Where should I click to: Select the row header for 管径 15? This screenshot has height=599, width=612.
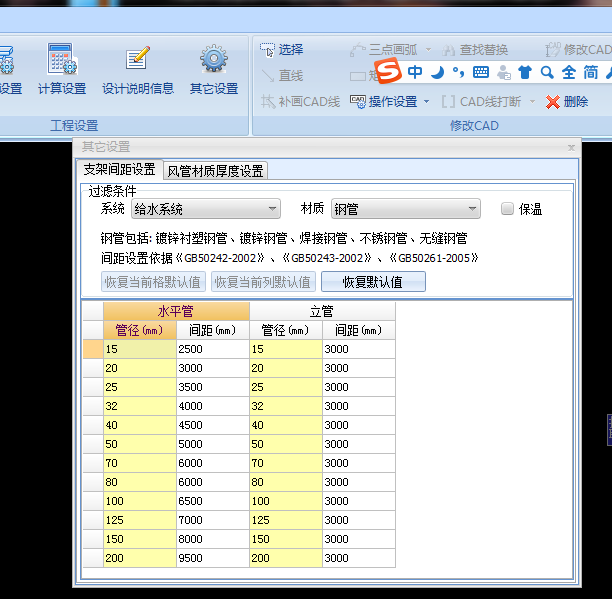pyautogui.click(x=93, y=349)
